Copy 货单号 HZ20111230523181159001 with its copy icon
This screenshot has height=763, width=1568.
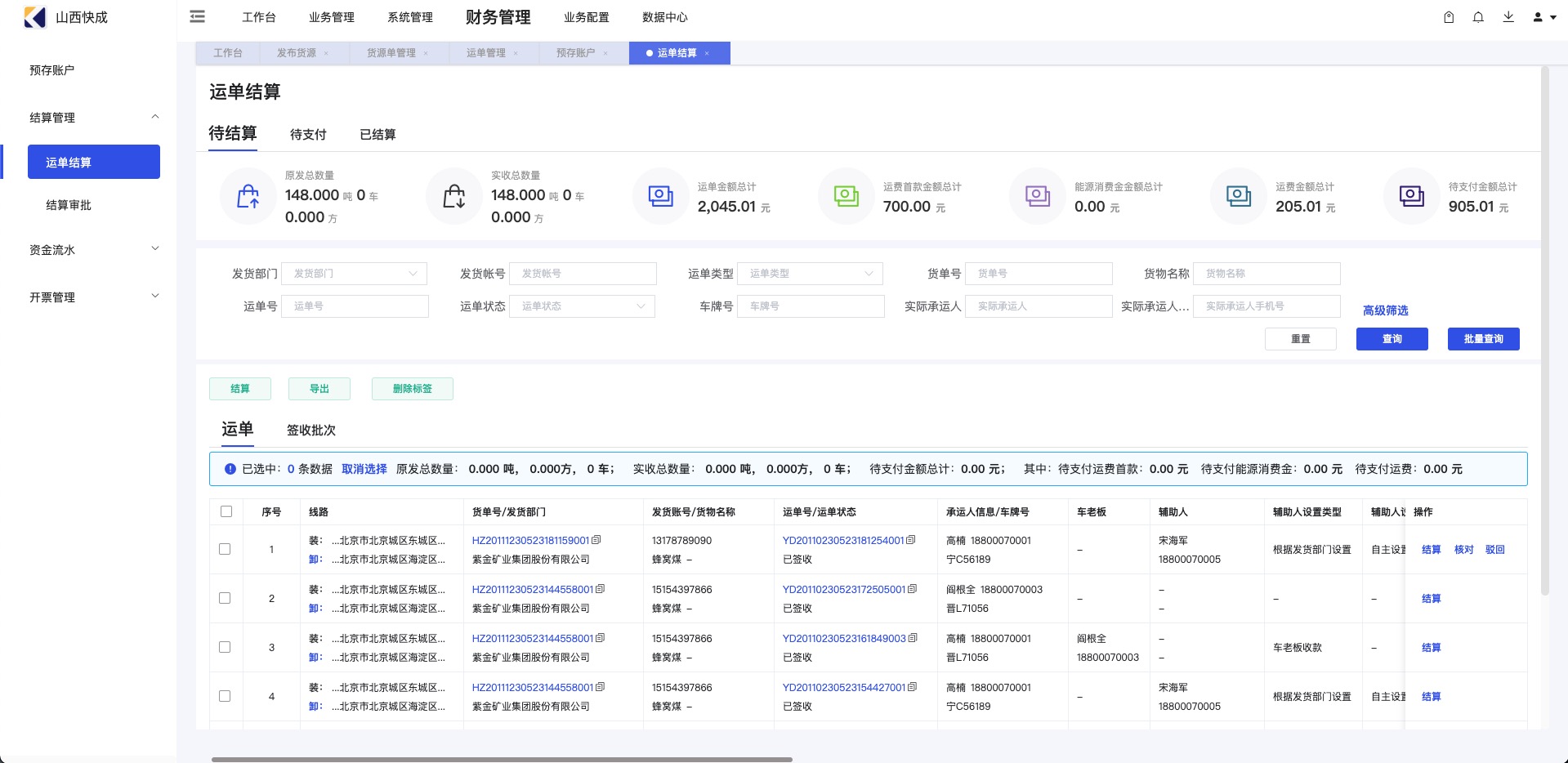[x=596, y=540]
